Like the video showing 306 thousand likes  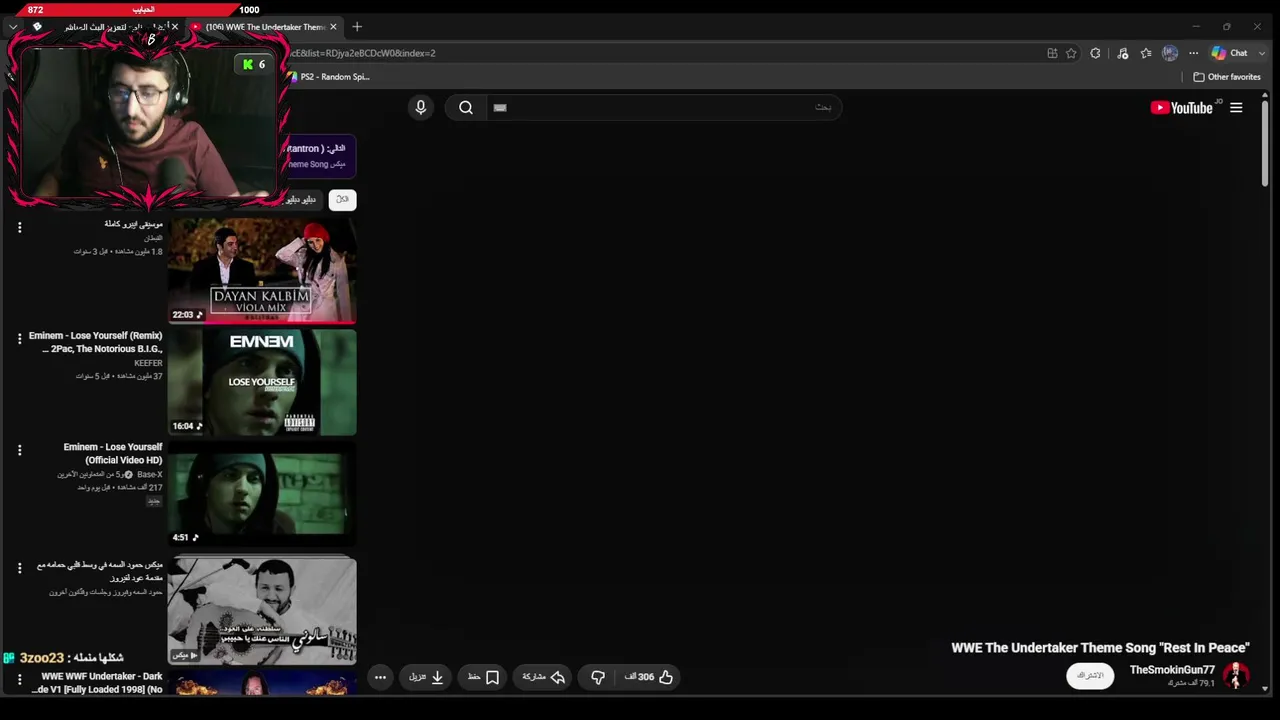pos(649,677)
